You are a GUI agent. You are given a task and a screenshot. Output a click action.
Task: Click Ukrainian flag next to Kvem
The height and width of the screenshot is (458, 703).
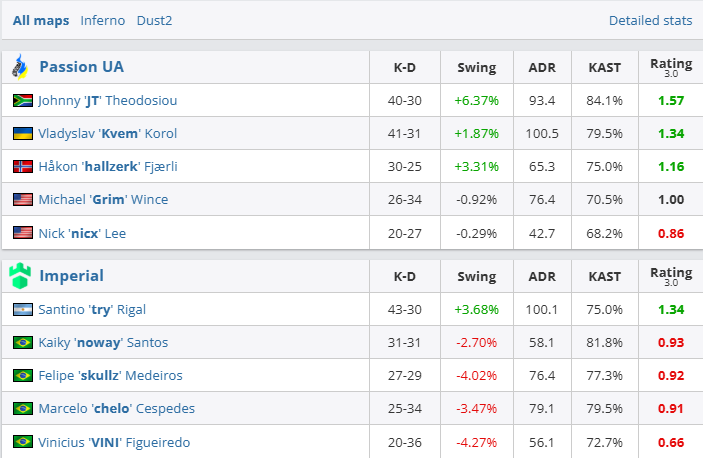pos(23,133)
